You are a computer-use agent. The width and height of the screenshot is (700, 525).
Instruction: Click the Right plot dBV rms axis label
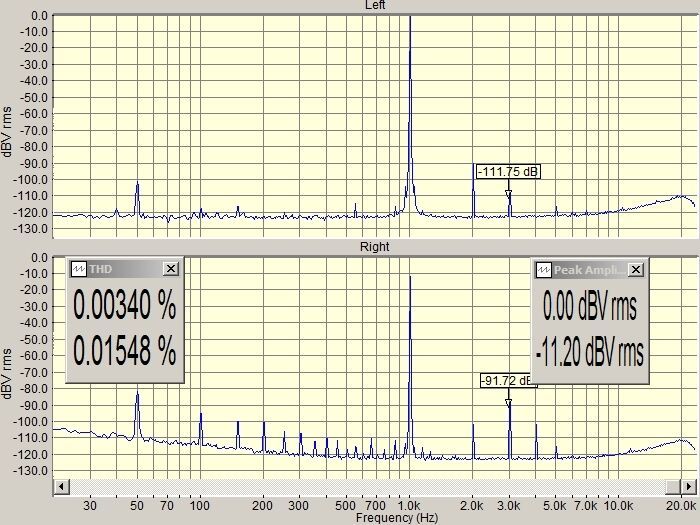(7, 374)
